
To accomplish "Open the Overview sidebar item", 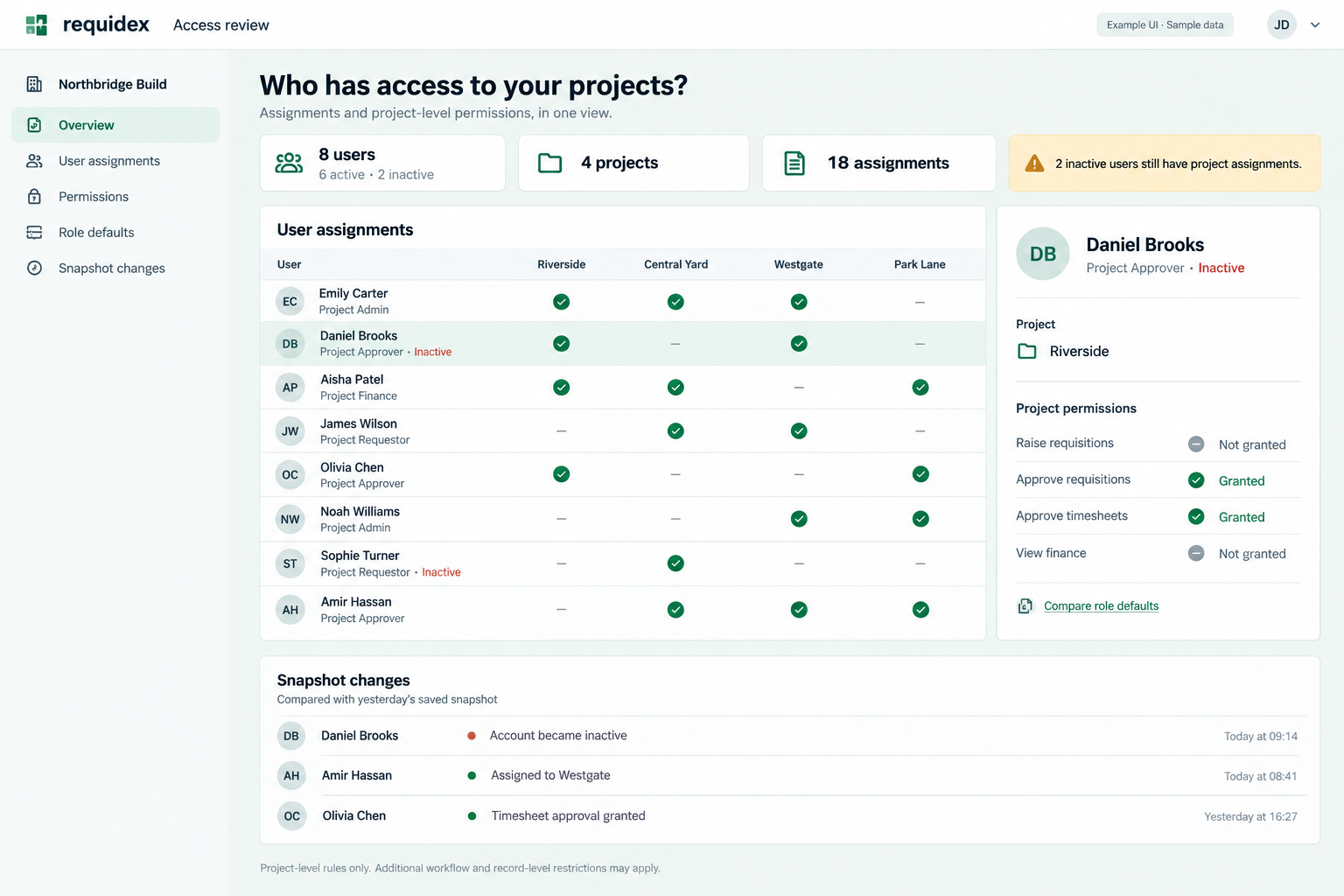I will tap(115, 125).
